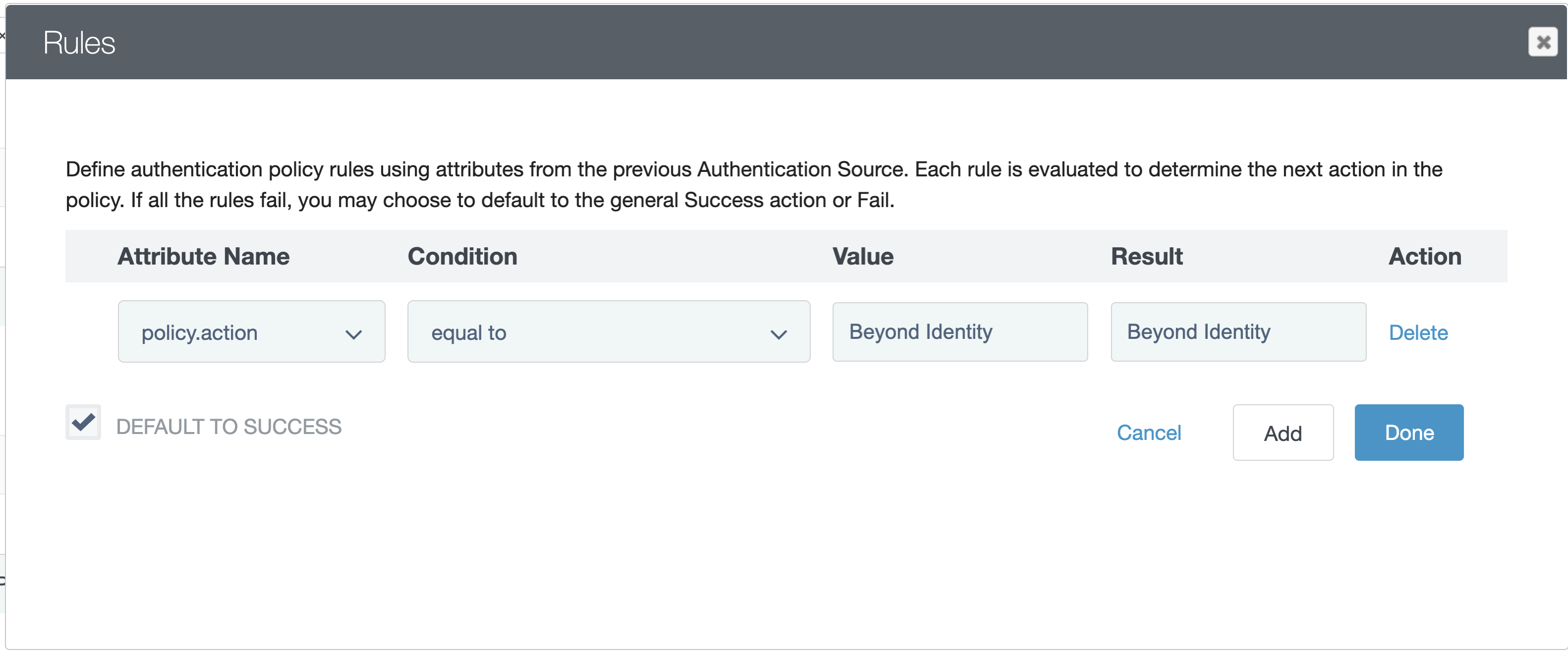Click Done to save the rules
1568x652 pixels.
pos(1408,433)
